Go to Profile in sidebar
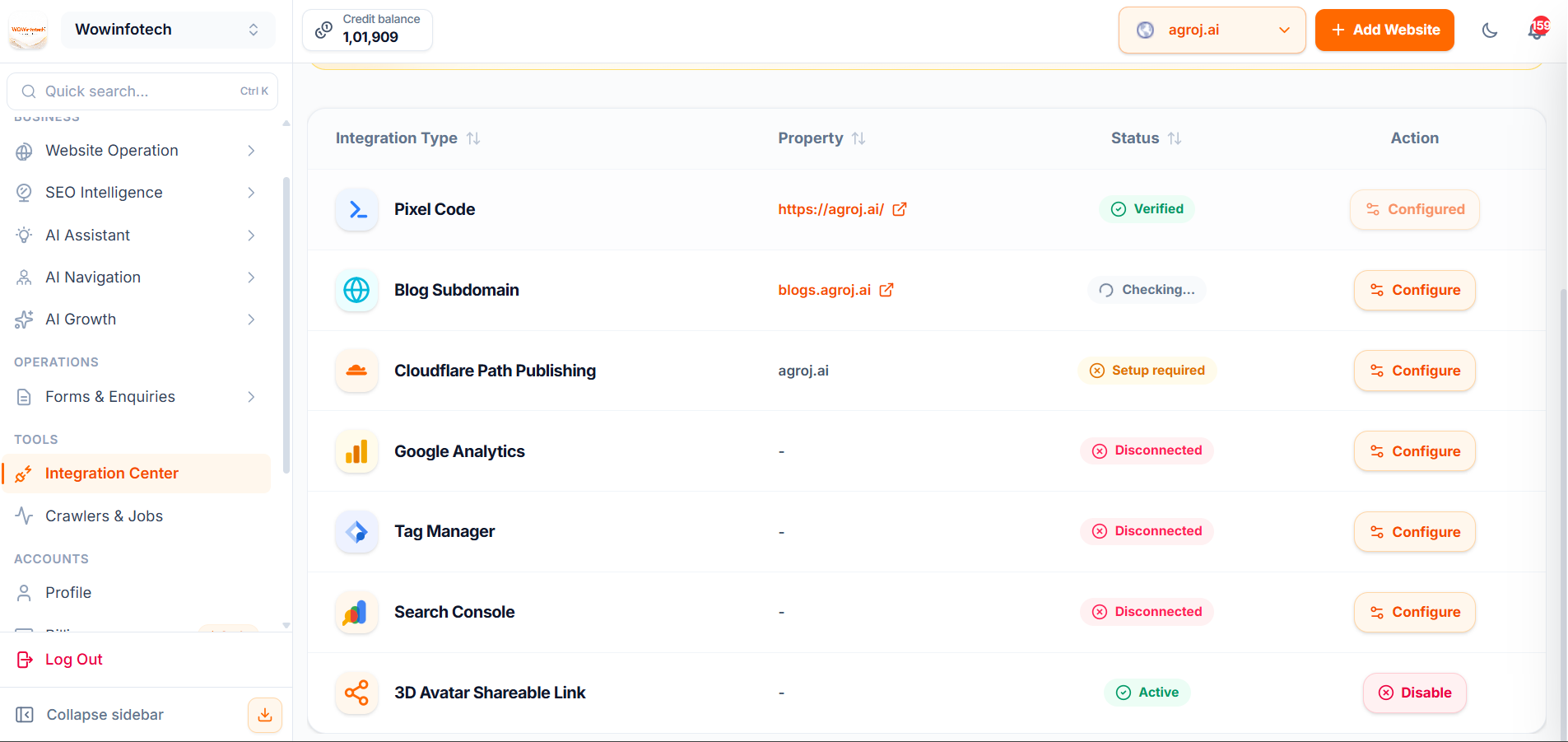 [x=137, y=593]
